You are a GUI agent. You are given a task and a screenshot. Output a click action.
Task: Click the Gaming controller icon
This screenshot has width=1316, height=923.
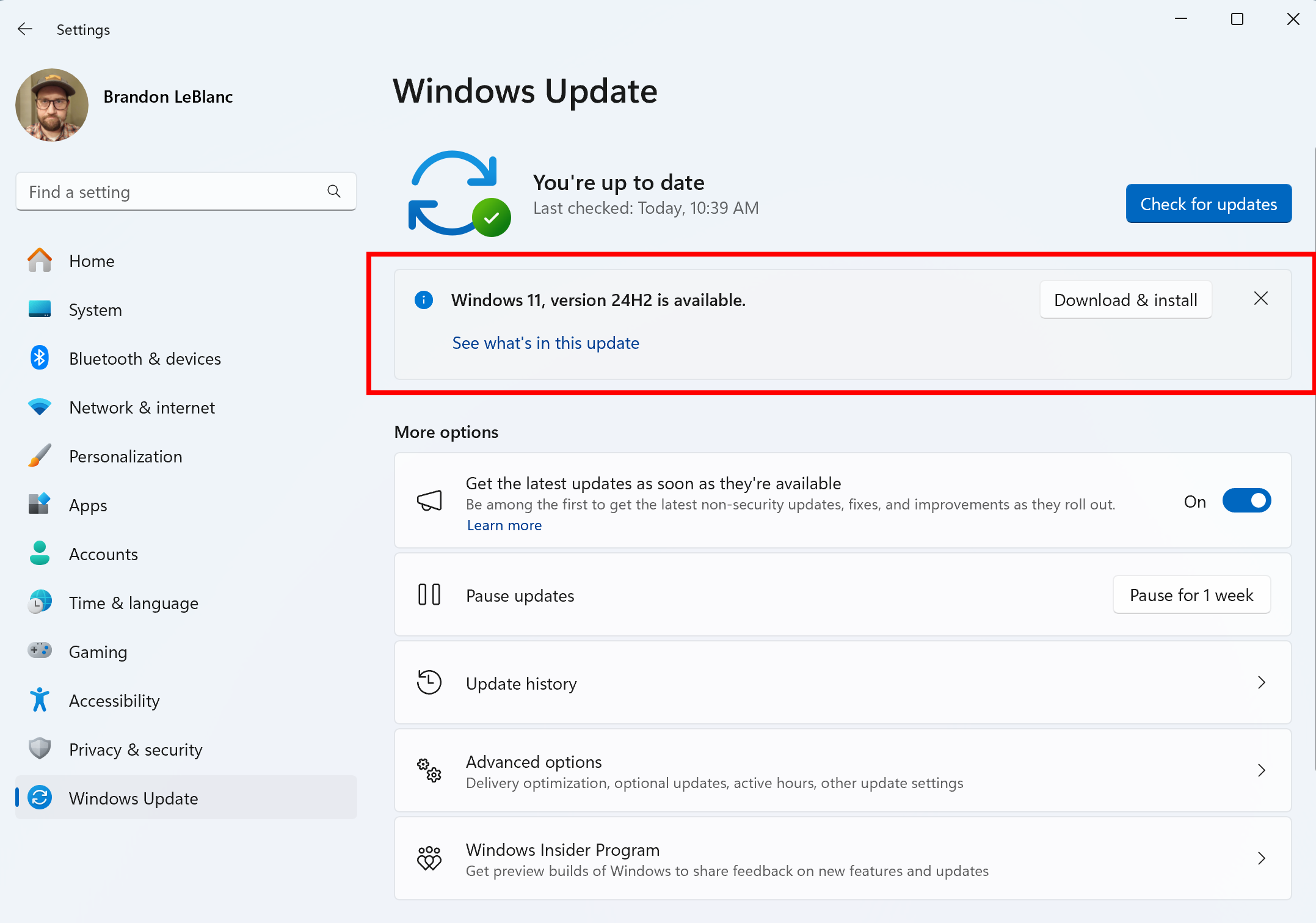(x=40, y=651)
